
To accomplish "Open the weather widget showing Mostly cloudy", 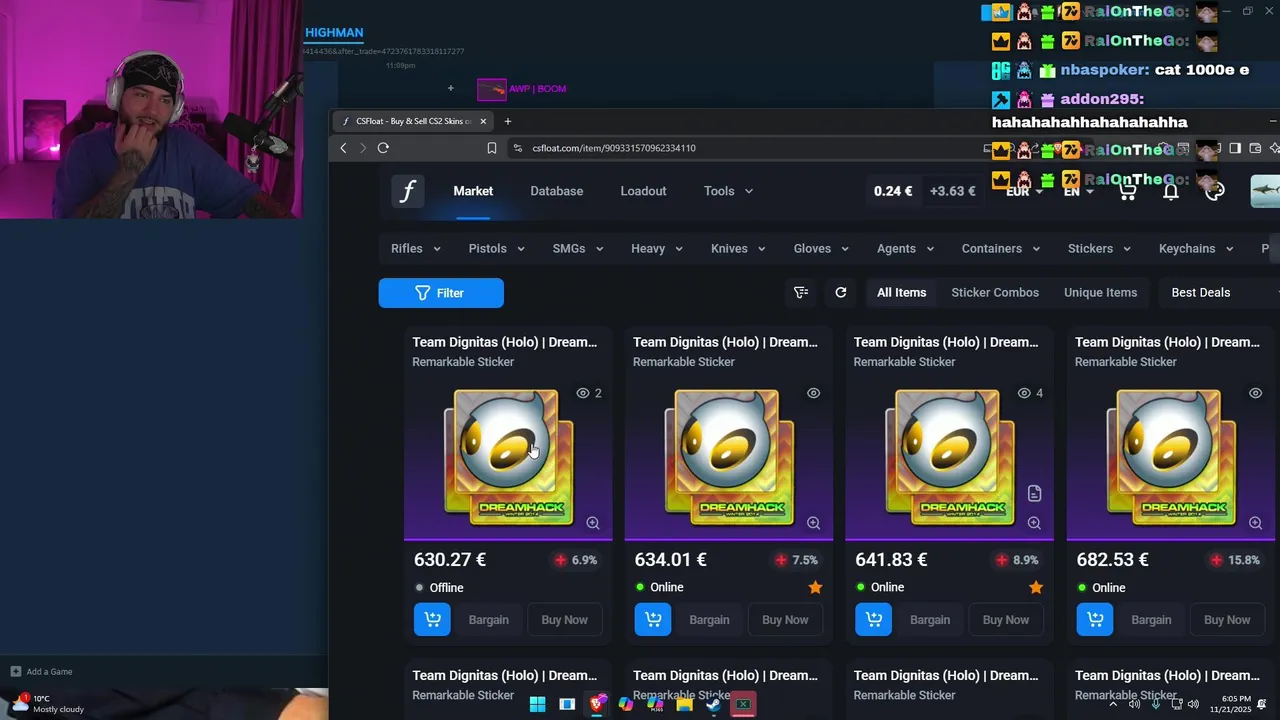I will click(48, 704).
